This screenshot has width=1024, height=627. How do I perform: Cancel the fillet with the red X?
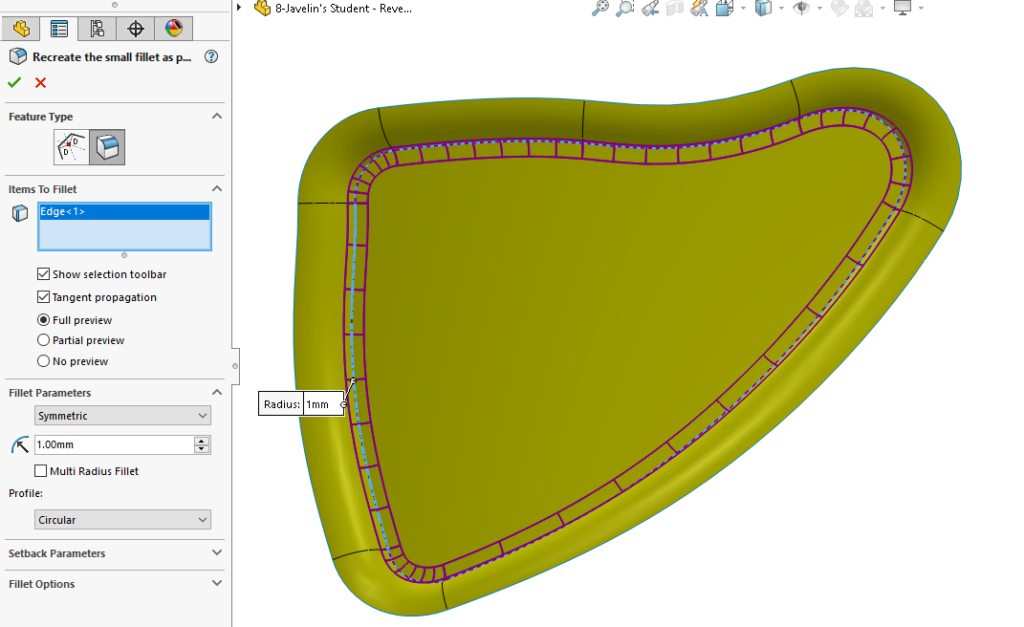(x=40, y=82)
